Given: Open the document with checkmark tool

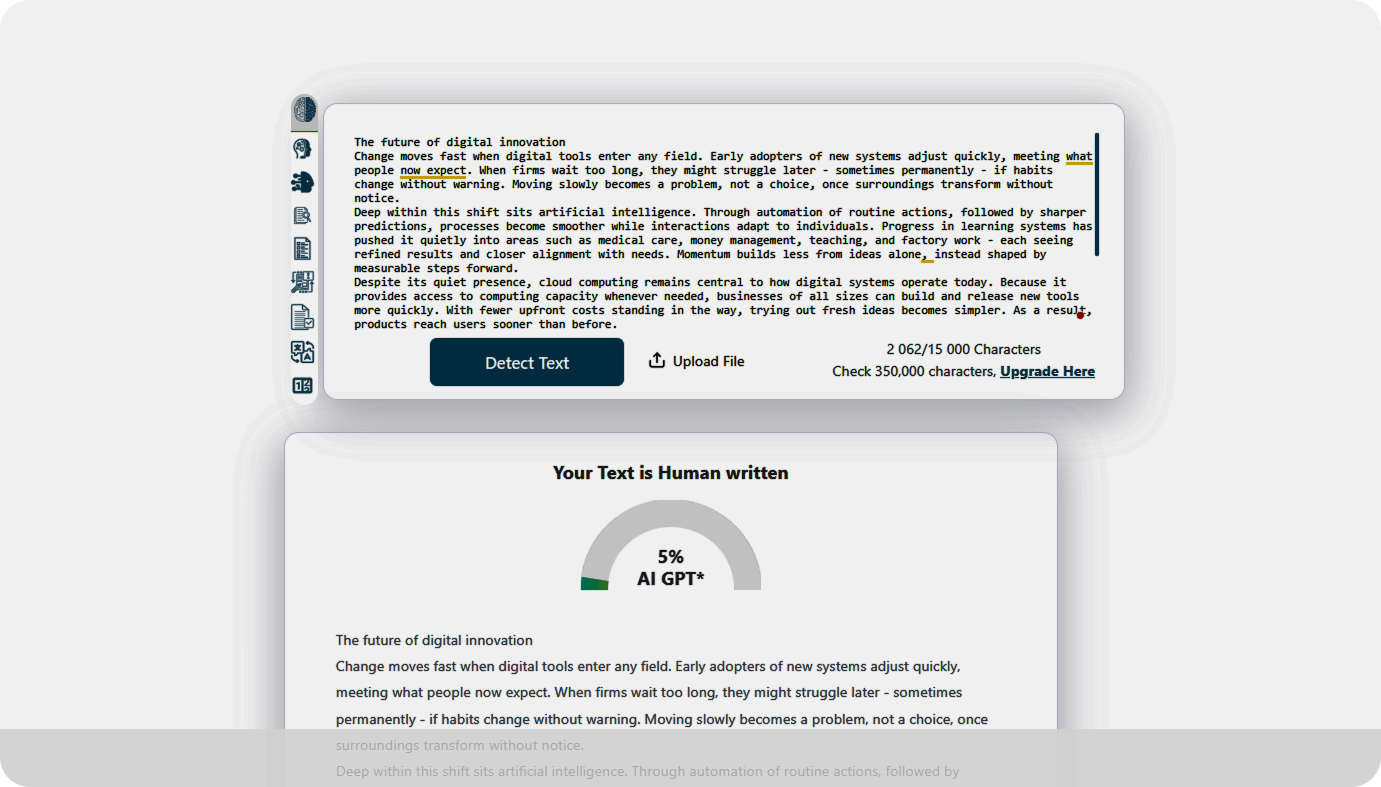Looking at the screenshot, I should tap(302, 318).
